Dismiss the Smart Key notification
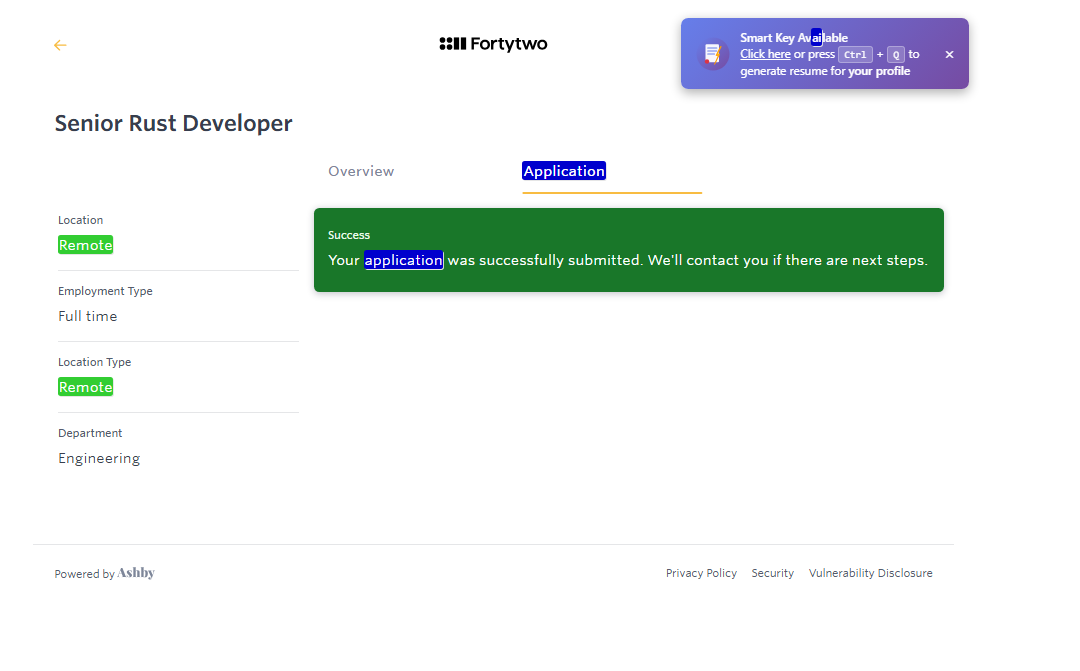Image resolution: width=1080 pixels, height=671 pixels. click(x=949, y=55)
